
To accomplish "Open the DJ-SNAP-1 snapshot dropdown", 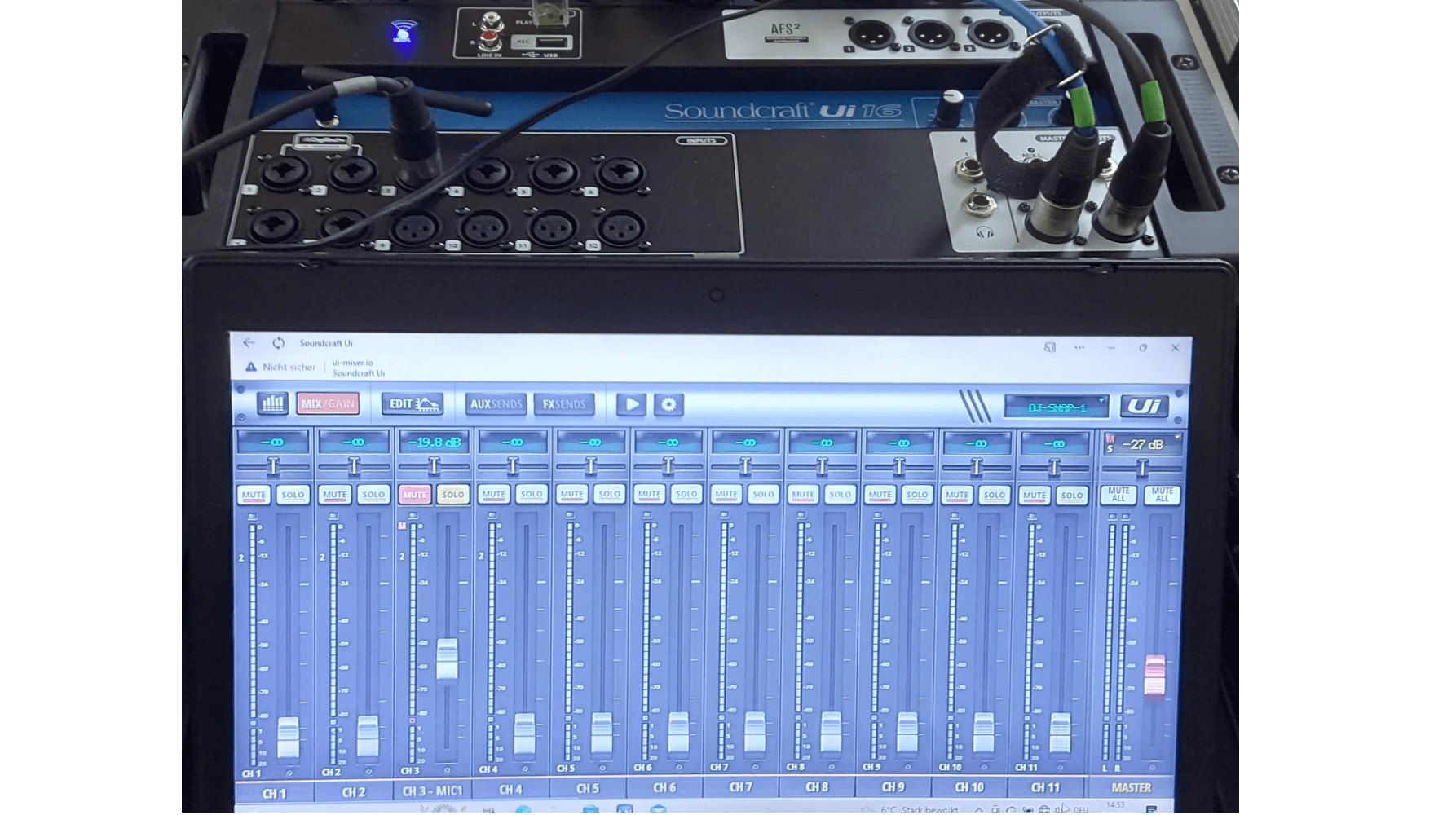I will click(x=1057, y=407).
